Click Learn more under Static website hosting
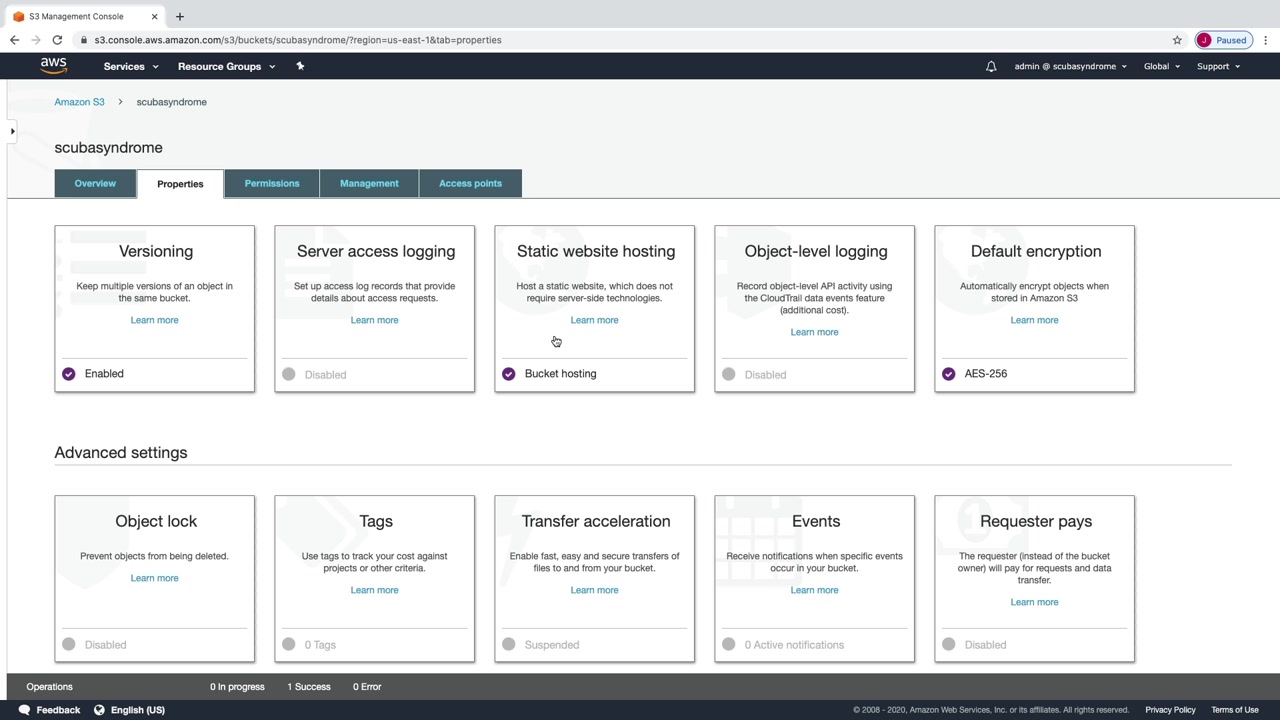The width and height of the screenshot is (1280, 720). click(x=594, y=320)
